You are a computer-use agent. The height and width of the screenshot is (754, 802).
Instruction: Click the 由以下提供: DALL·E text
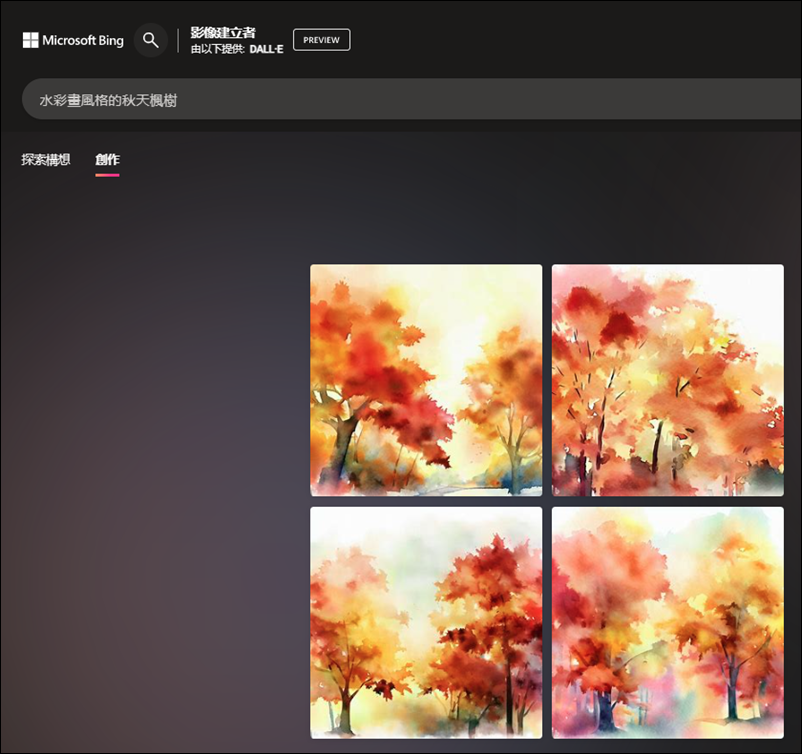point(237,49)
